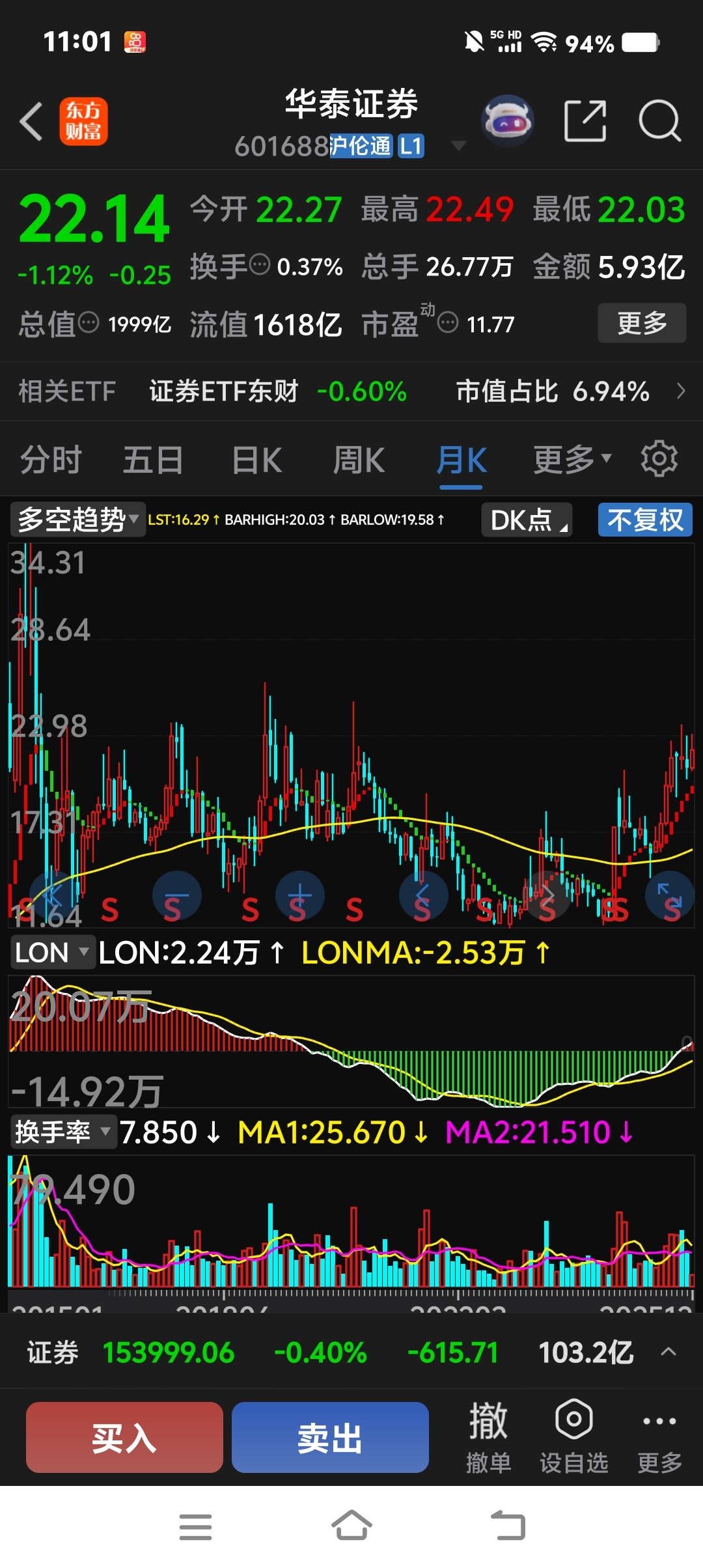703x1568 pixels.
Task: Switch to 五日 tab
Action: pyautogui.click(x=153, y=460)
